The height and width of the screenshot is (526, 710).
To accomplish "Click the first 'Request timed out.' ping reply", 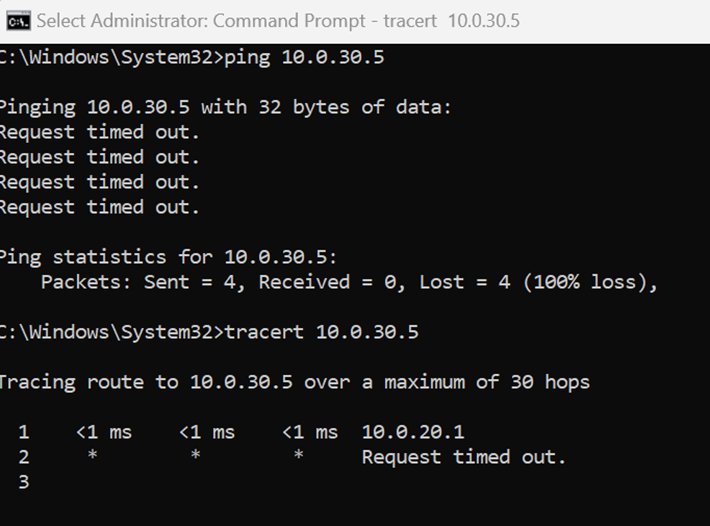I will click(99, 133).
